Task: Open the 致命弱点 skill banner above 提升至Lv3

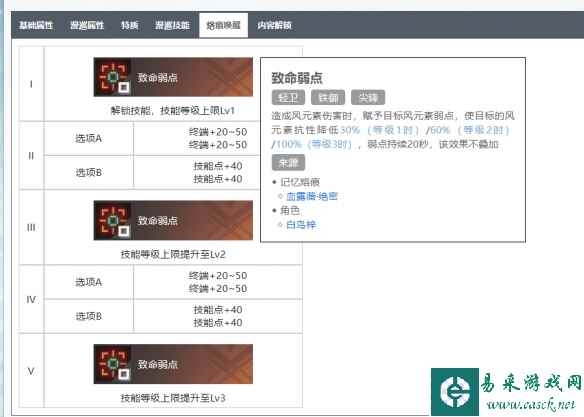Action: 173,364
